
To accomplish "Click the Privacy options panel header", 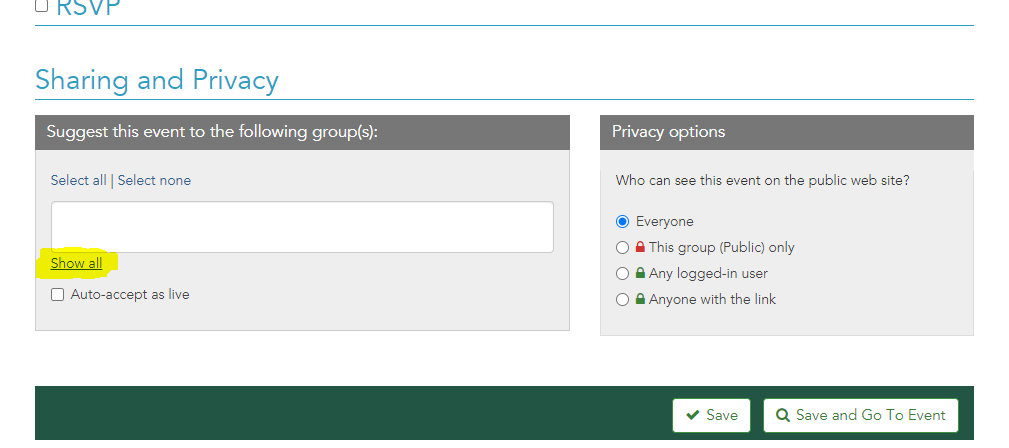I will click(786, 132).
